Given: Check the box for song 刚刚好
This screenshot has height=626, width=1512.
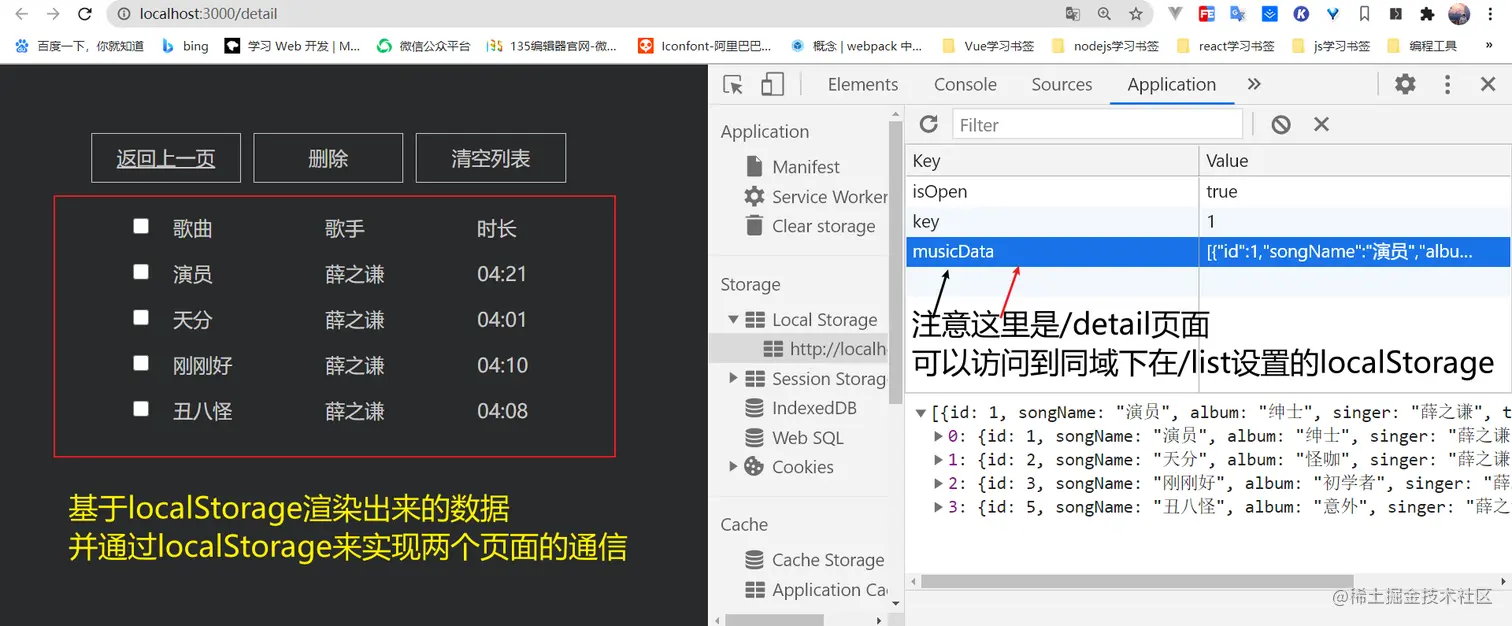Looking at the screenshot, I should pos(141,363).
